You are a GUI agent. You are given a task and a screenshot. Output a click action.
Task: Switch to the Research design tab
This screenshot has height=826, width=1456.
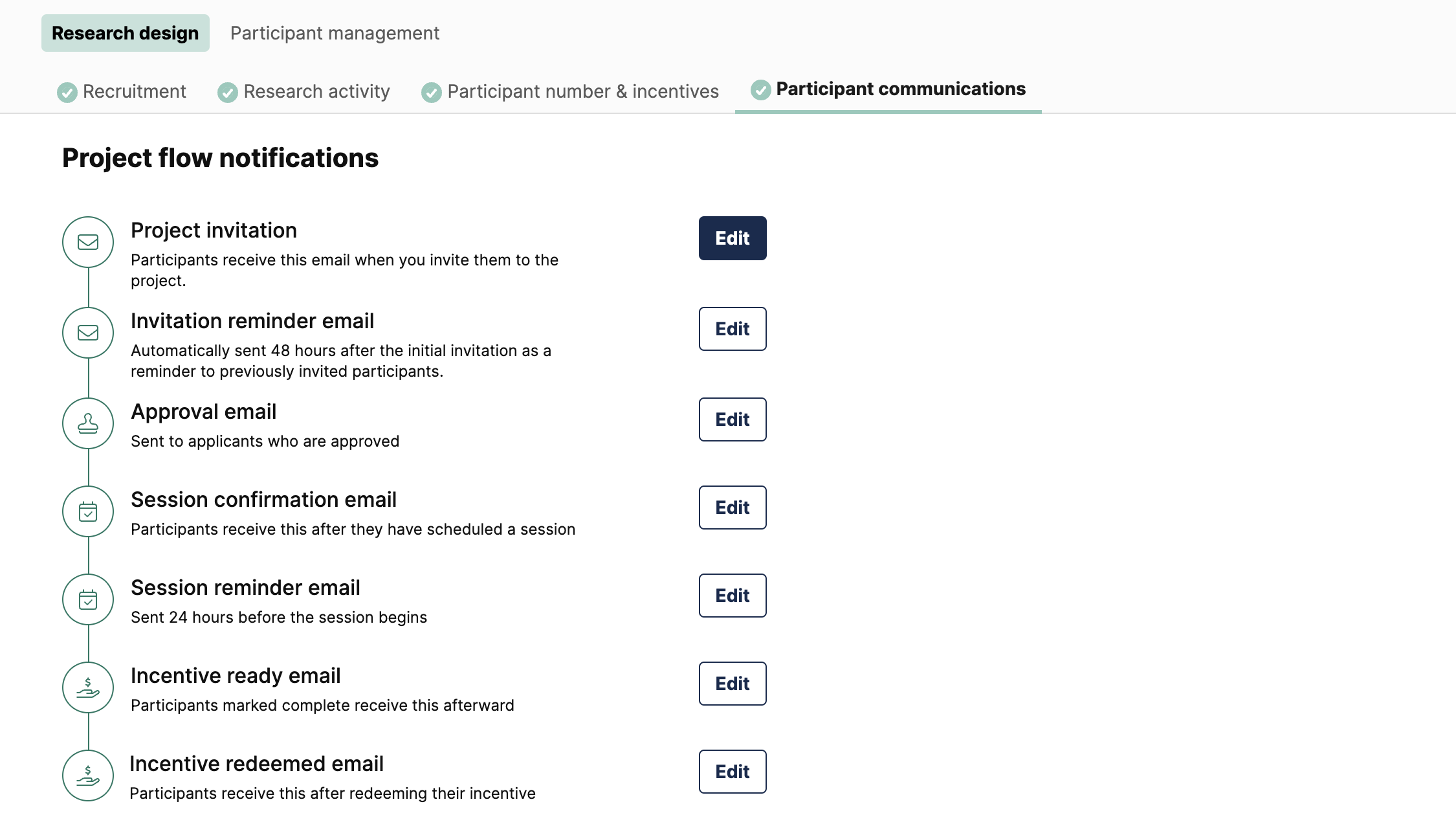point(125,33)
